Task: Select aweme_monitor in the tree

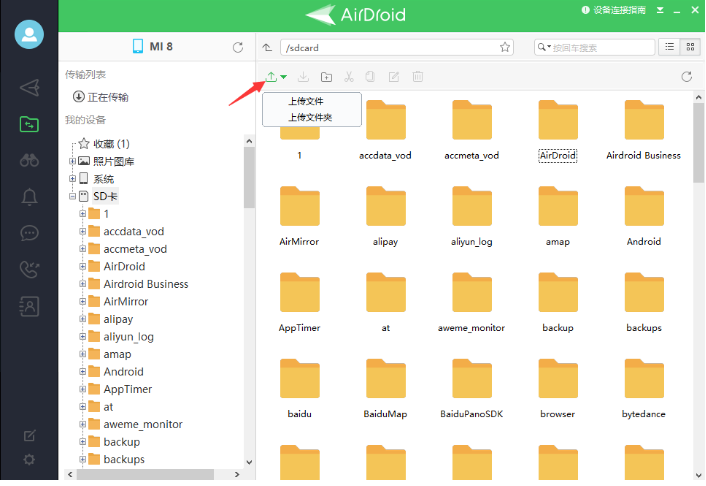Action: pos(143,424)
